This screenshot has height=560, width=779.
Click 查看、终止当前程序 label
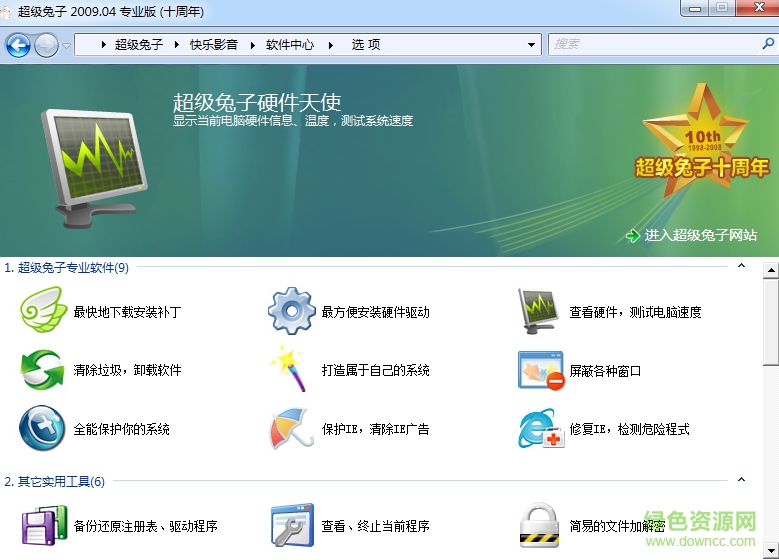(x=376, y=526)
